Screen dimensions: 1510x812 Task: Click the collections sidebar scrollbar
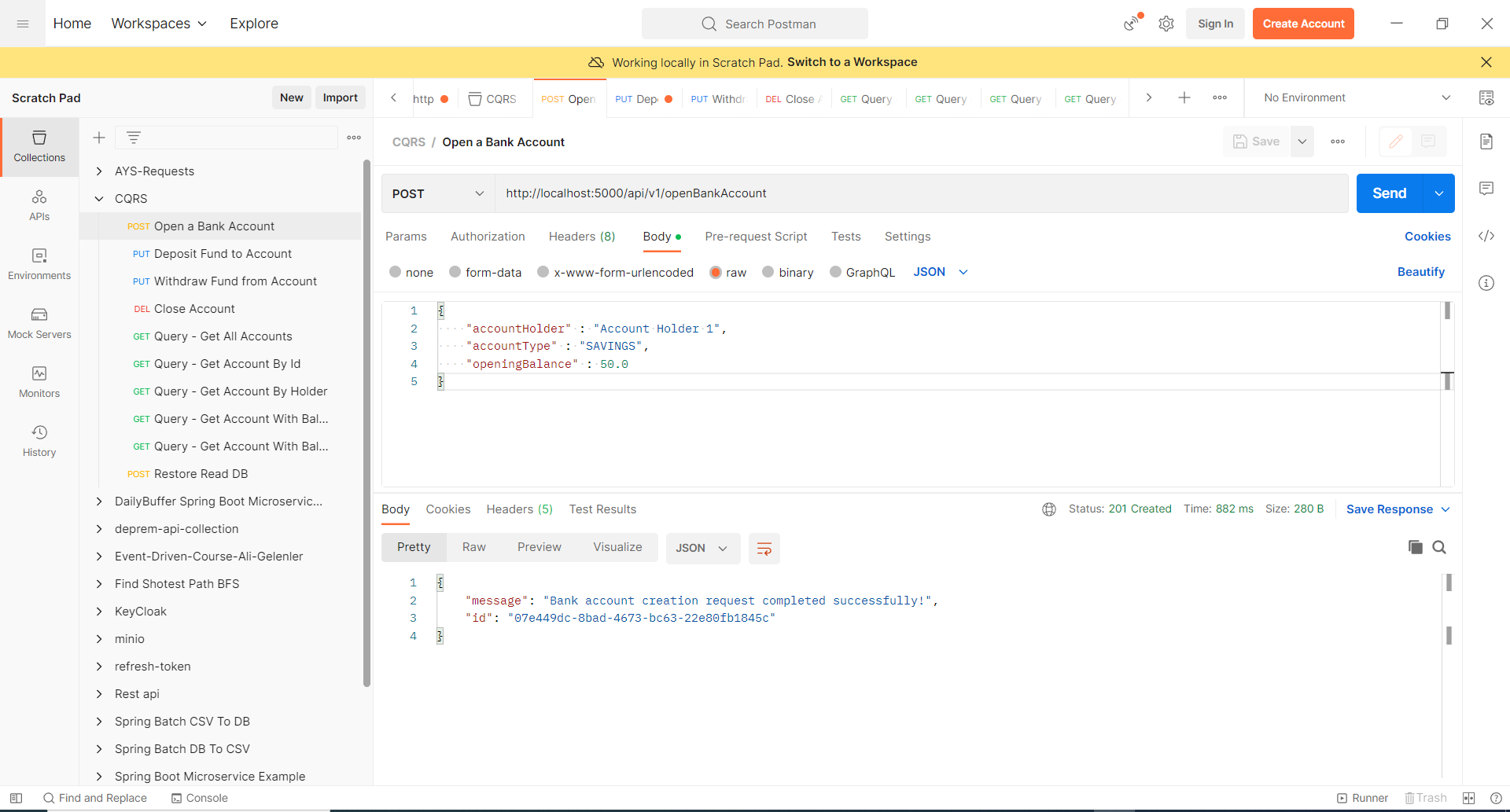366,423
